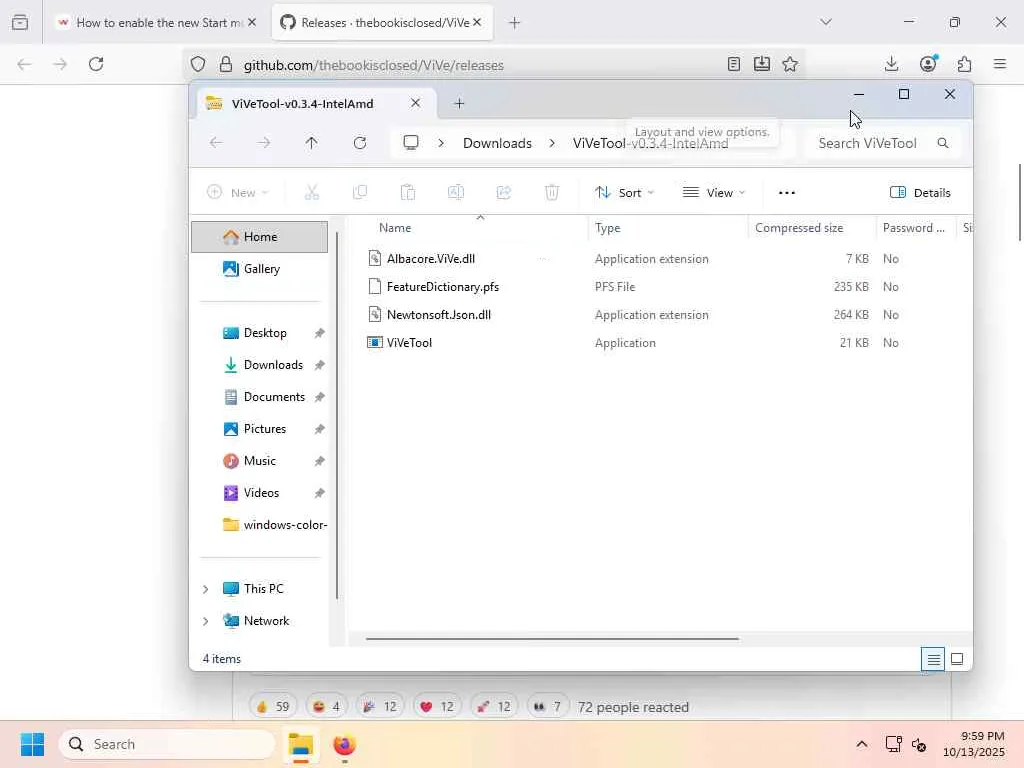Switch to details list view icon in status bar

(933, 660)
